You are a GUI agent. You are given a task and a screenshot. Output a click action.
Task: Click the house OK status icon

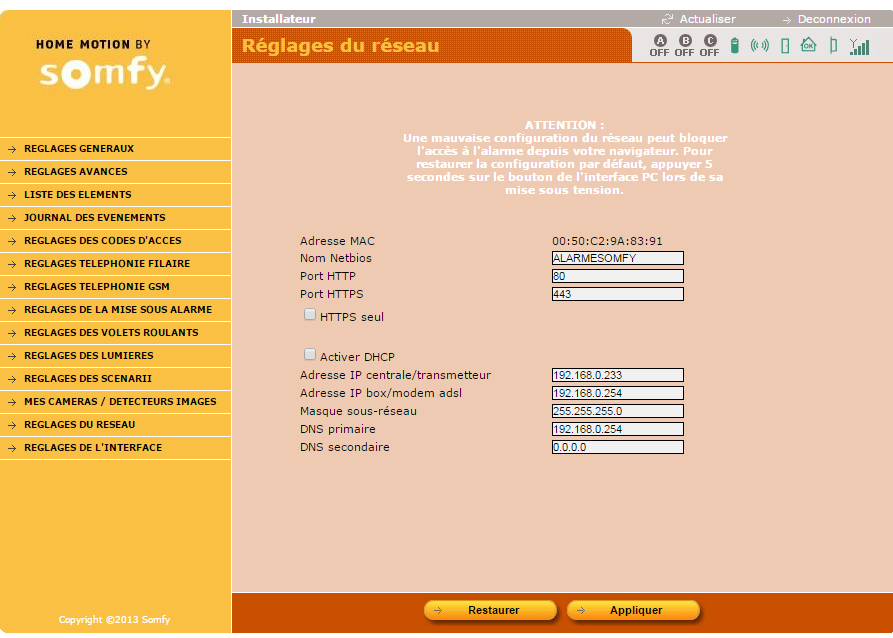(x=808, y=45)
